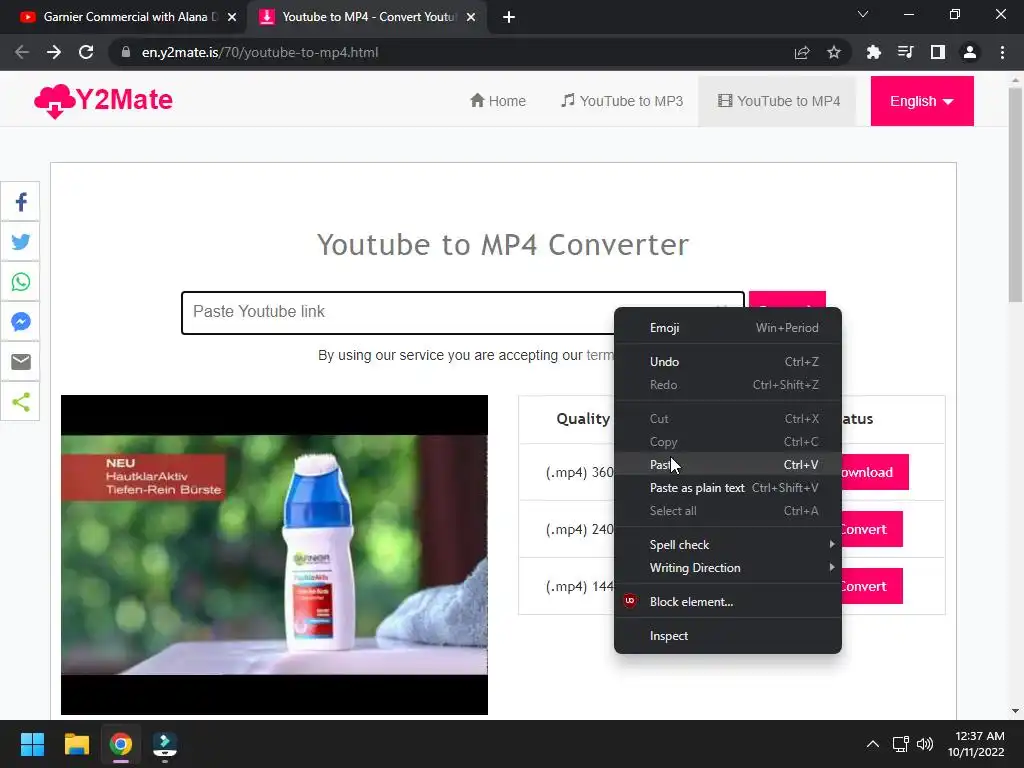Open Chrome profile icon
Viewport: 1024px width, 768px height.
(970, 52)
